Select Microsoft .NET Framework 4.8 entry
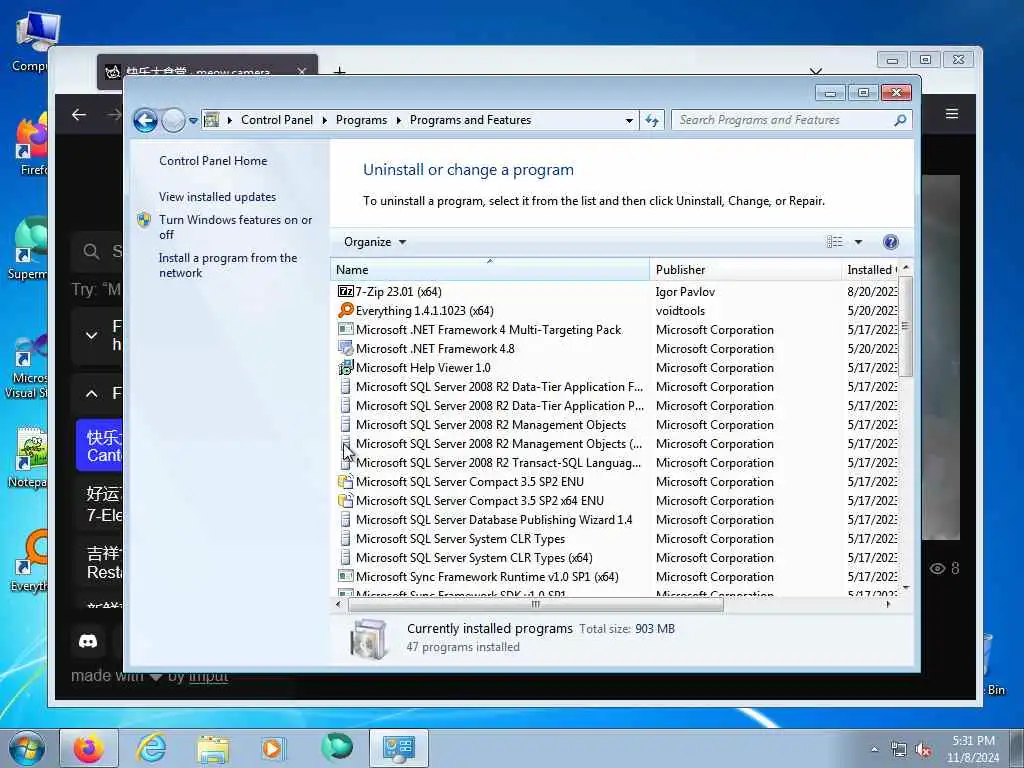Viewport: 1024px width, 768px height. [x=435, y=349]
